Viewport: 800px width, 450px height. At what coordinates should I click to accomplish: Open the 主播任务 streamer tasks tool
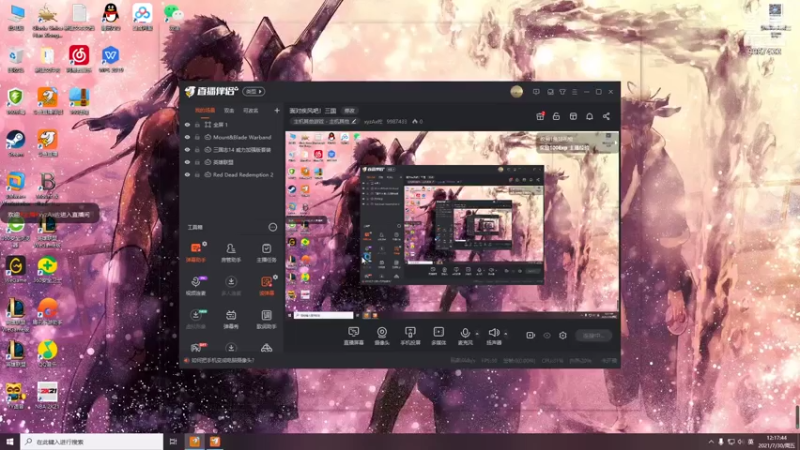266,252
